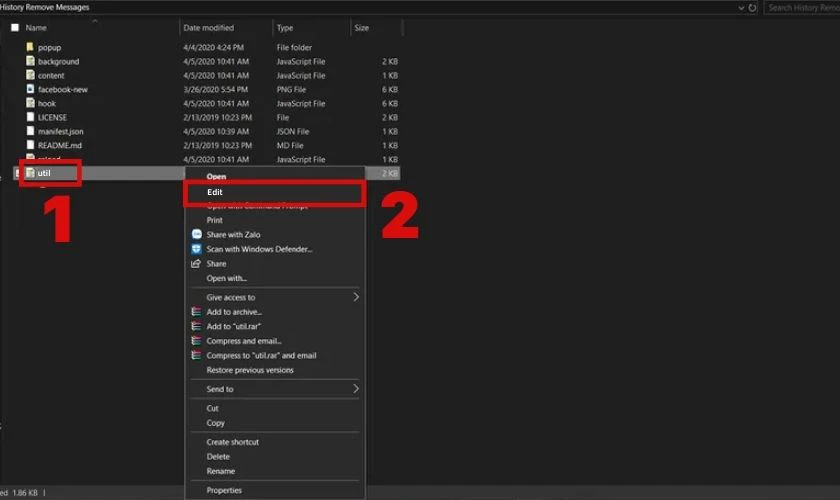Select the util file name
Image resolution: width=840 pixels, height=500 pixels.
tap(44, 173)
